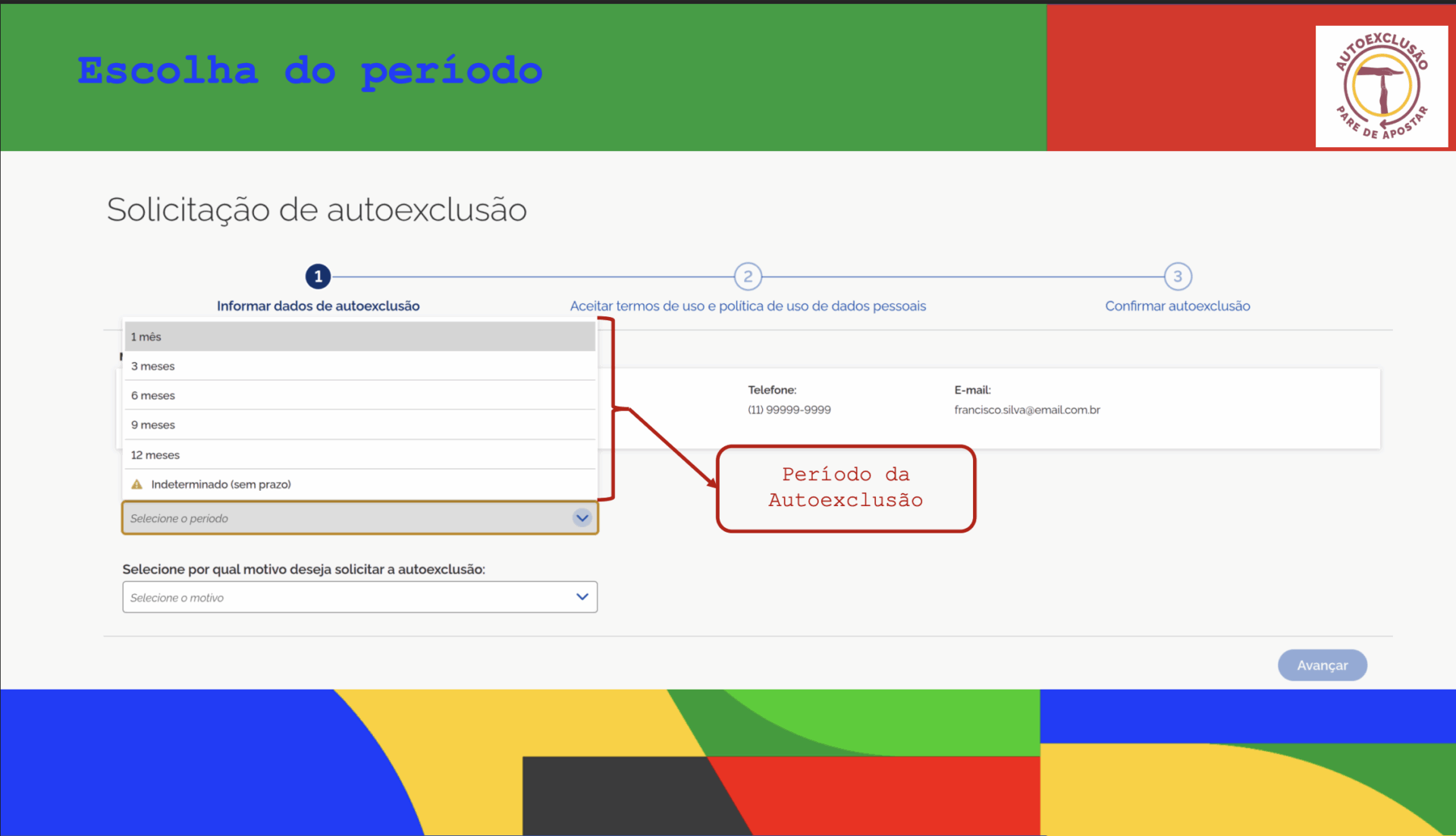Click Confirmar autoexclusão step label

(1178, 306)
